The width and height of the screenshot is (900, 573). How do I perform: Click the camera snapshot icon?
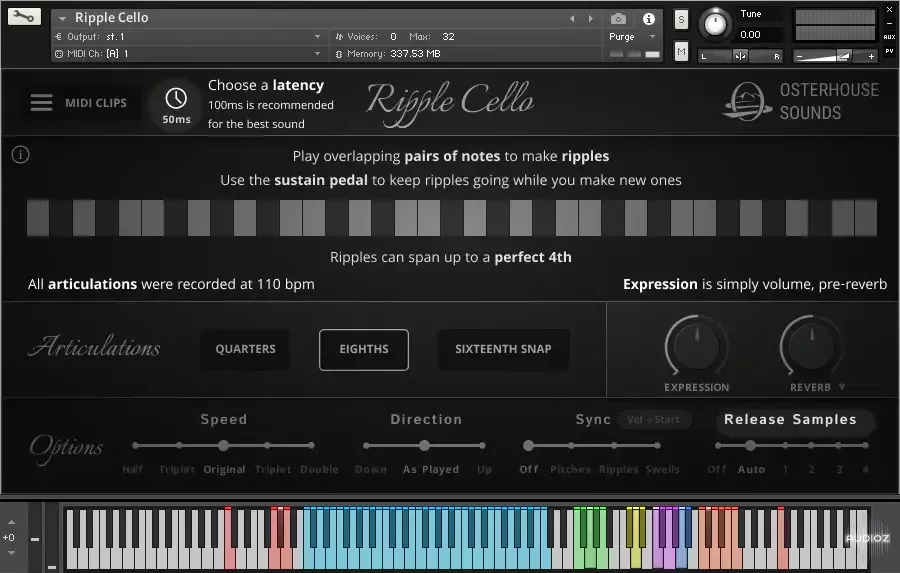[x=619, y=18]
